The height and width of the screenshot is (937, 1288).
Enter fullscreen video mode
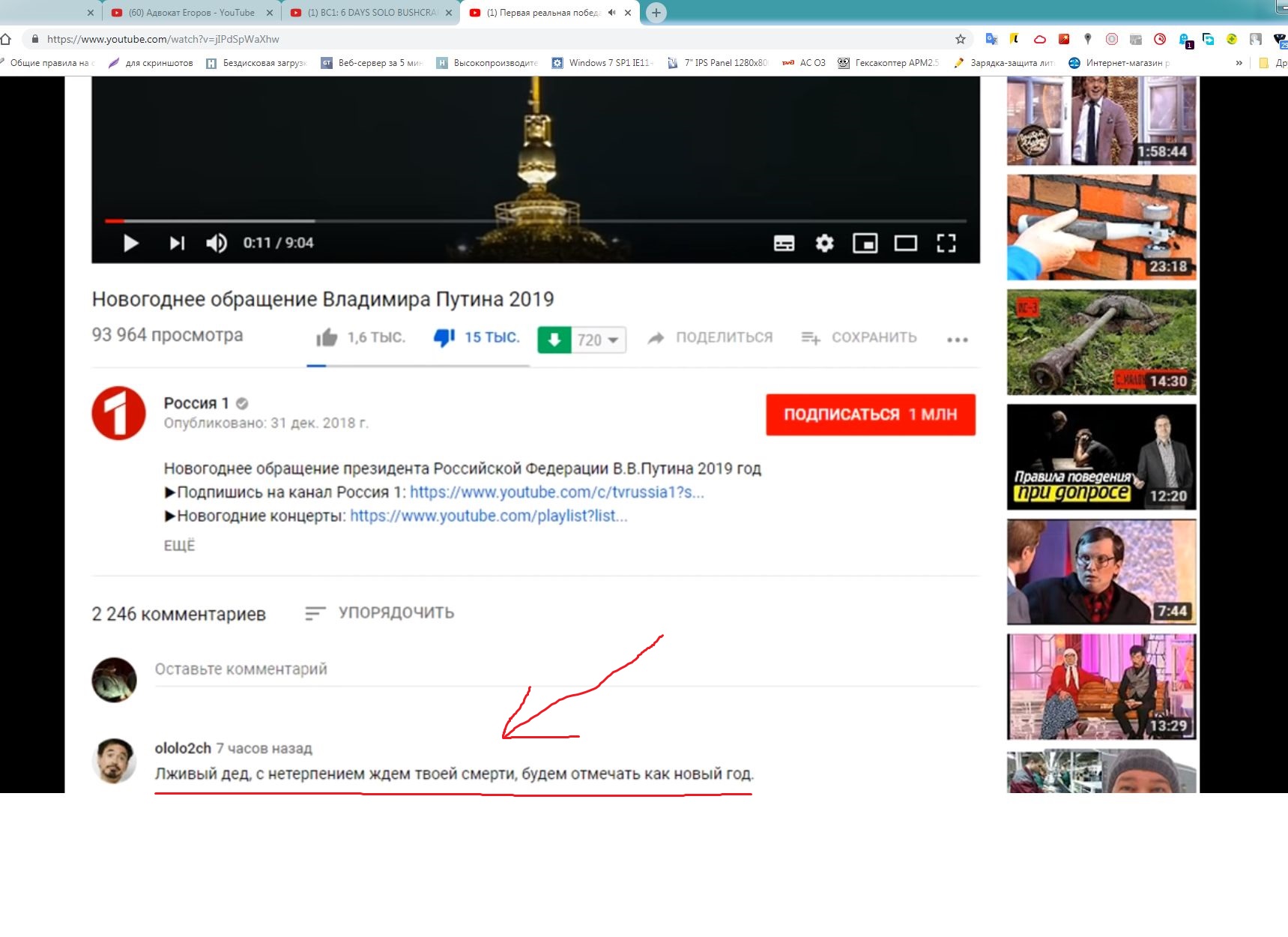pyautogui.click(x=946, y=243)
